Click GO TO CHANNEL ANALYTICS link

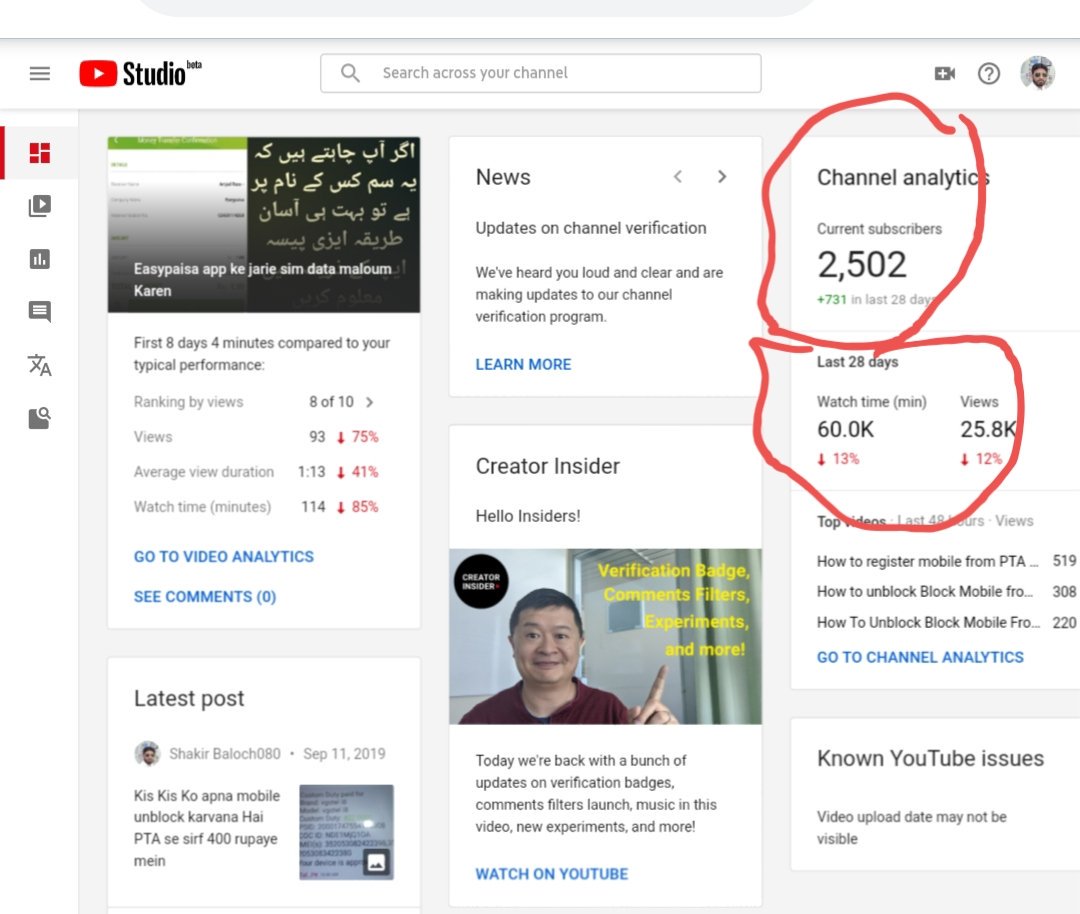(x=920, y=657)
